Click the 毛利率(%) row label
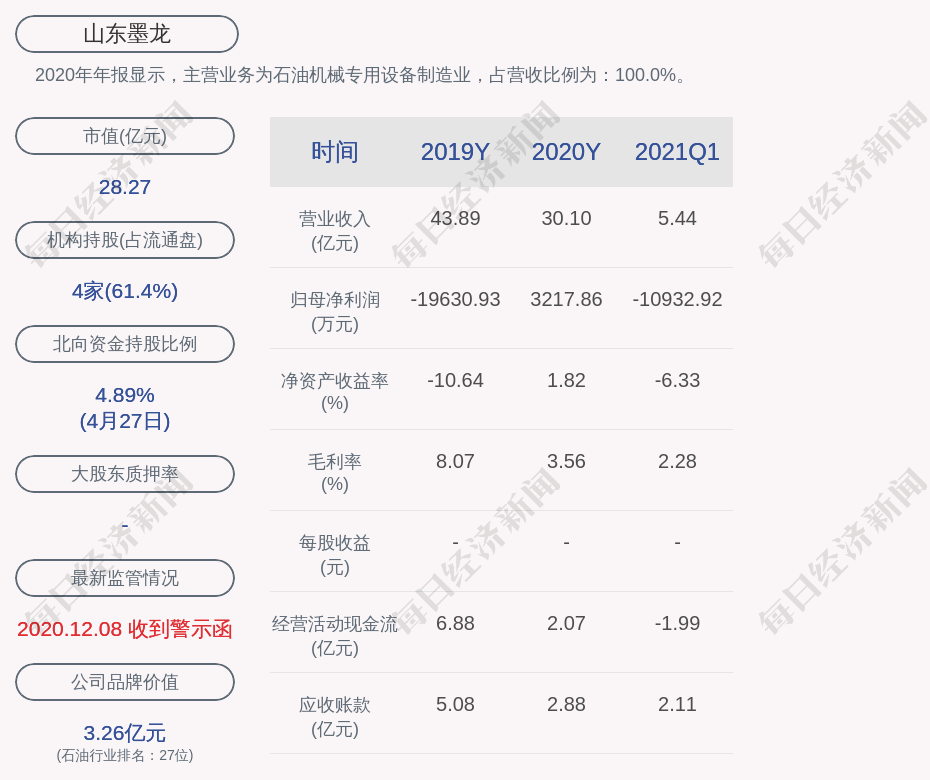Viewport: 930px width, 780px height. click(x=335, y=473)
